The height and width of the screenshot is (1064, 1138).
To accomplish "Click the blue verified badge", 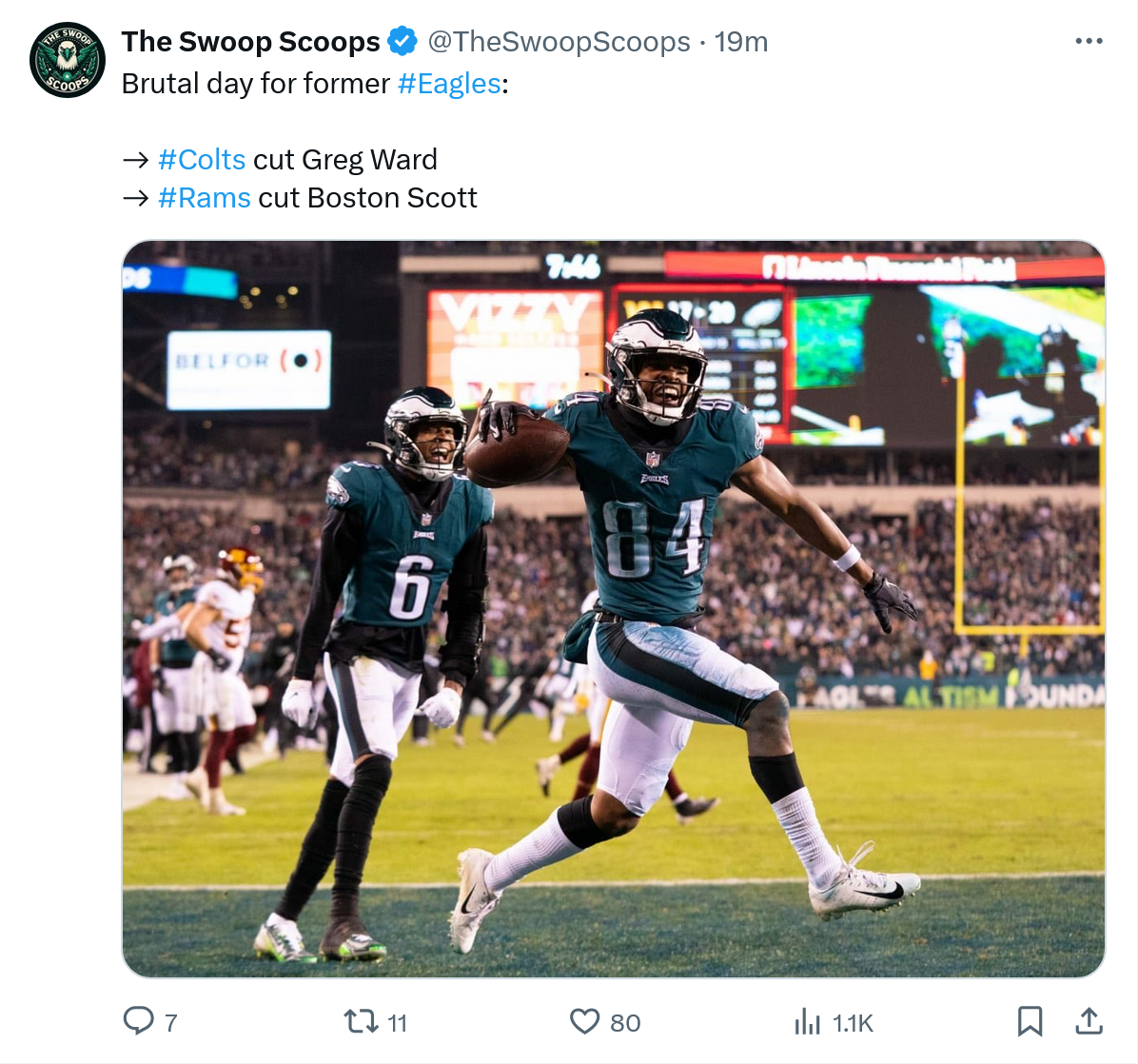I will click(x=402, y=42).
